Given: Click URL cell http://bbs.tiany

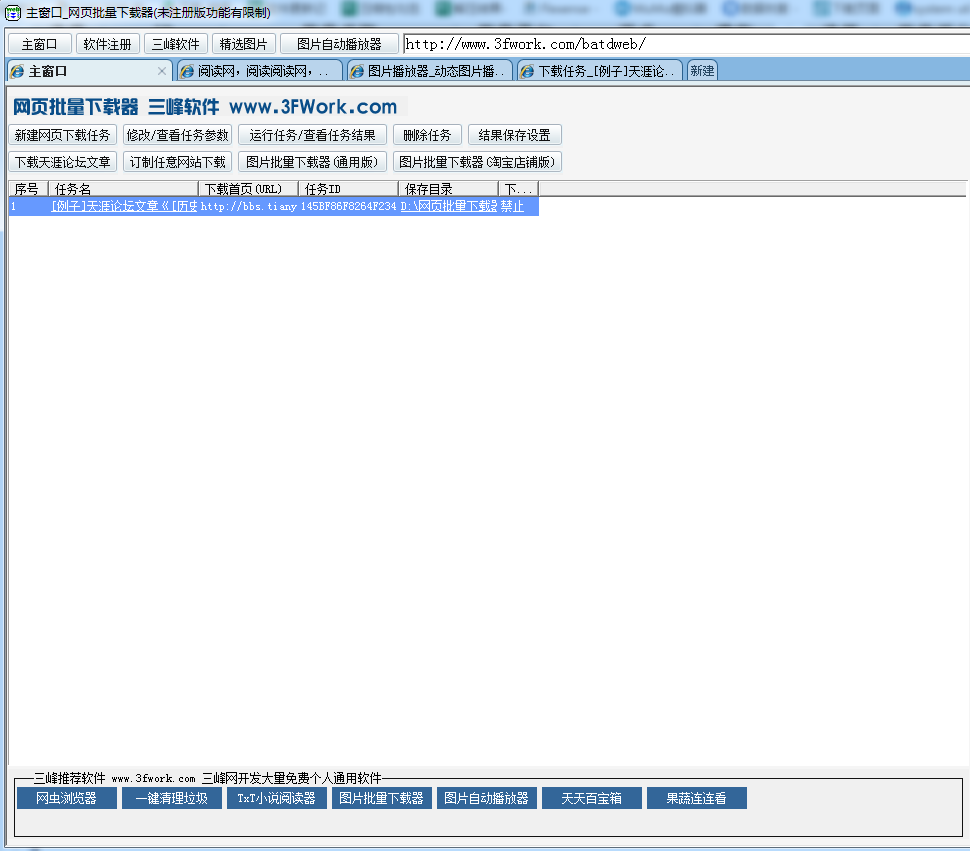Looking at the screenshot, I should pyautogui.click(x=249, y=206).
